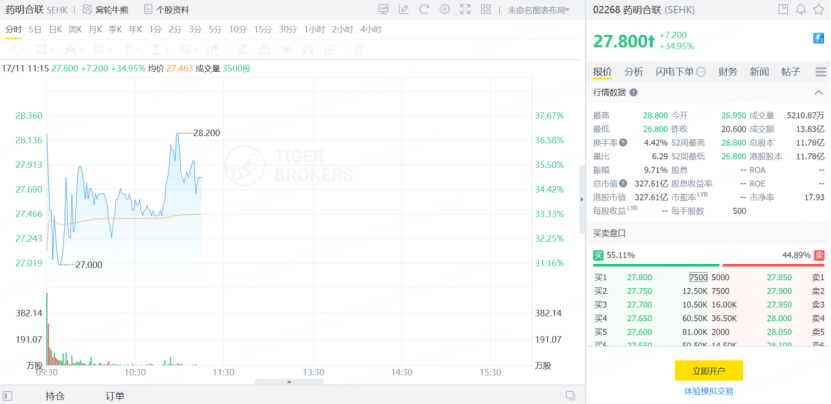Add 药明合联 to favorites star

tap(819, 10)
